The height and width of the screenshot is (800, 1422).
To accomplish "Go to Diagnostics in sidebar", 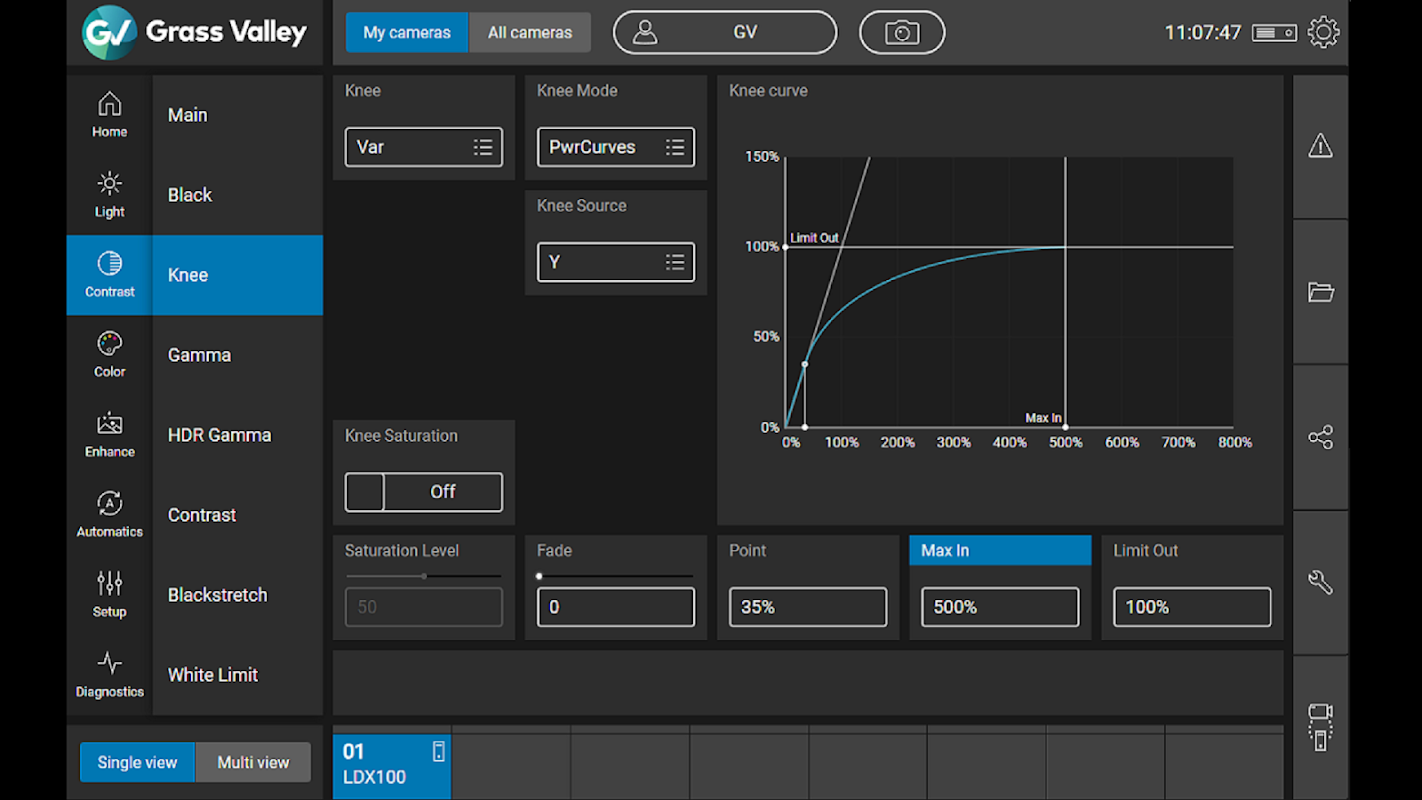I will [x=109, y=675].
